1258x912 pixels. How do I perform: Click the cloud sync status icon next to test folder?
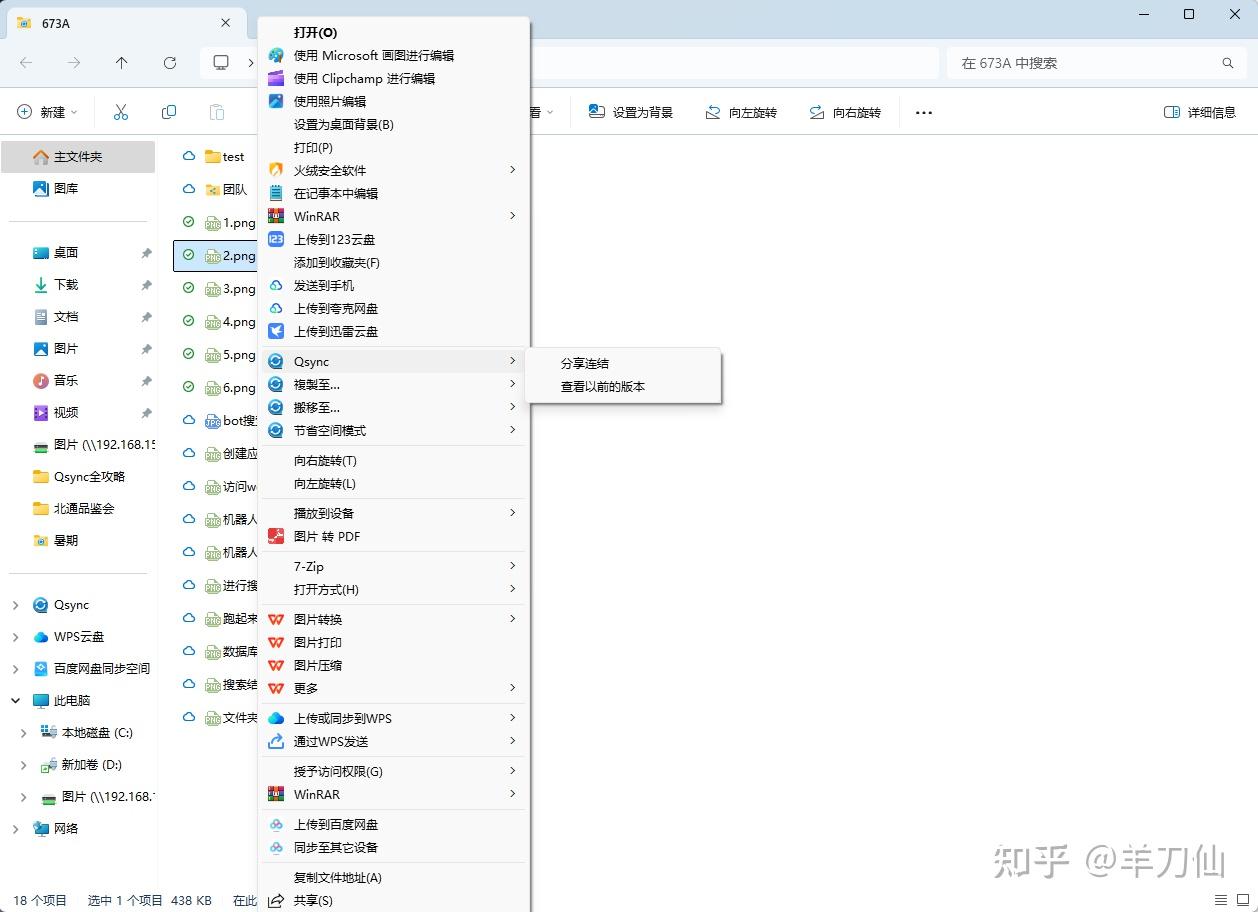(x=189, y=156)
